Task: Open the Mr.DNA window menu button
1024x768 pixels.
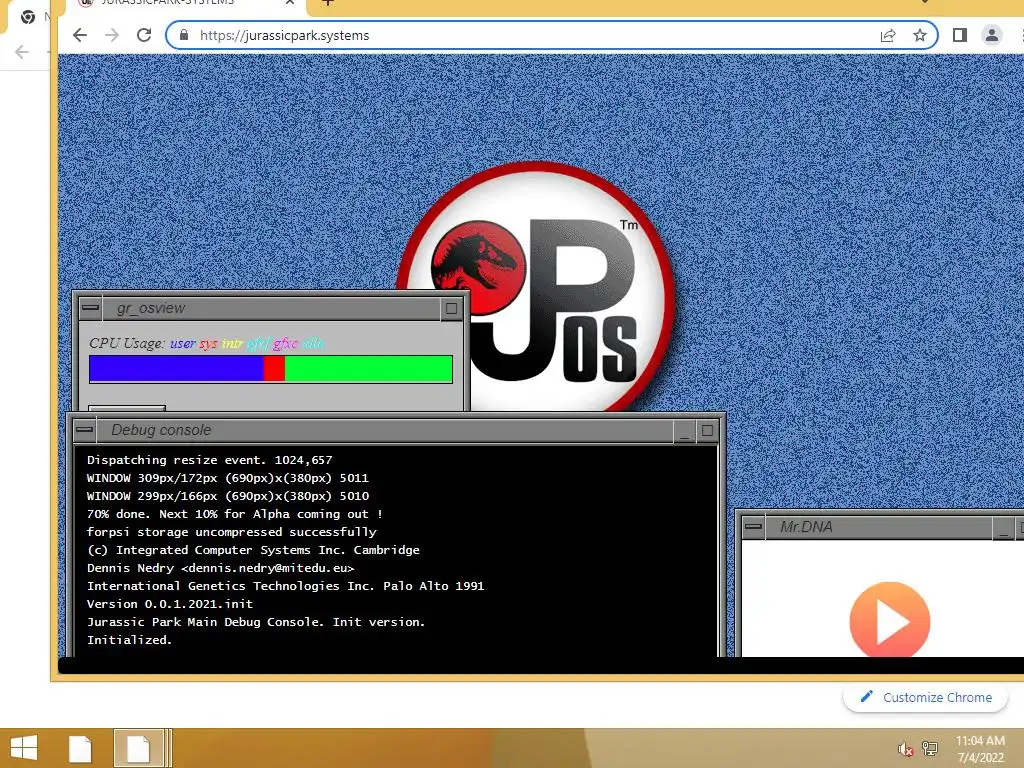Action: 753,526
